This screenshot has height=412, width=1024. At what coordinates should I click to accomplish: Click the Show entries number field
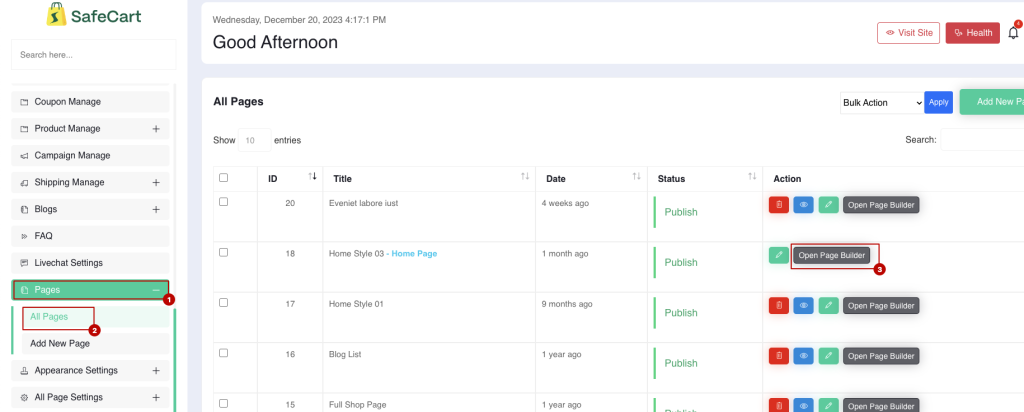coord(255,140)
